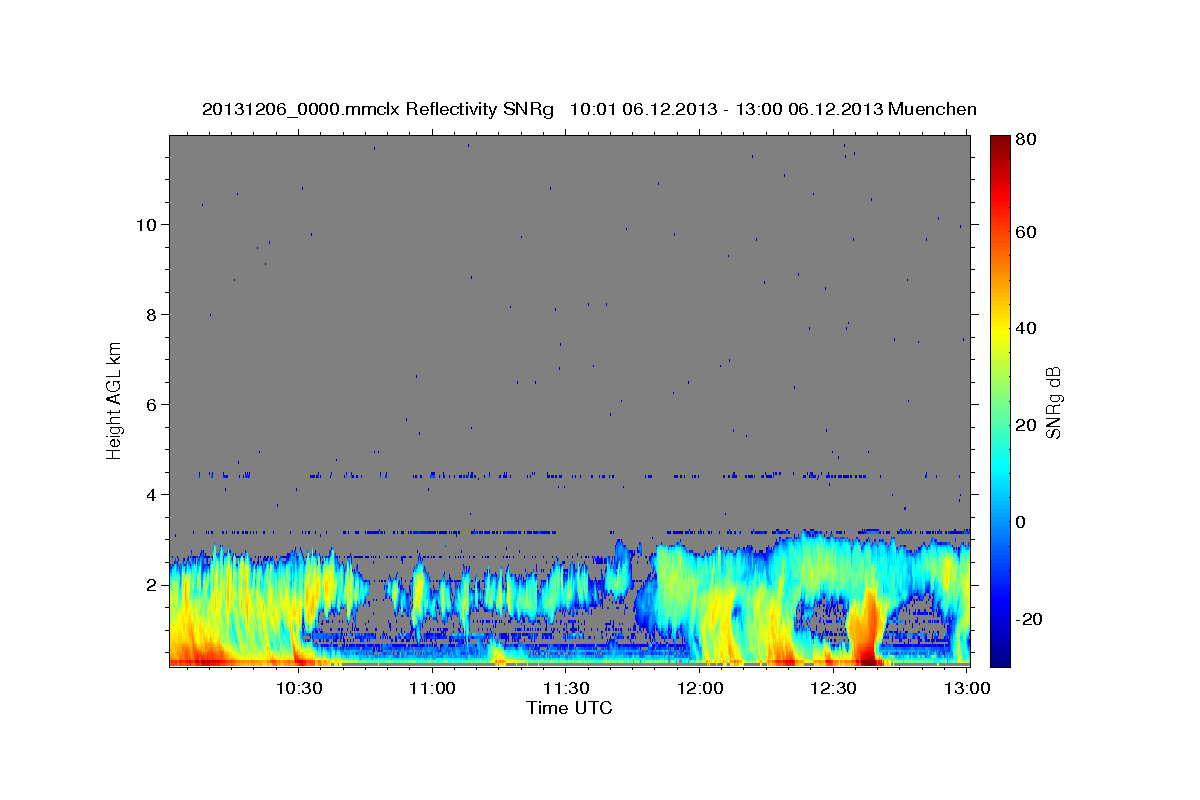
Task: Click the colorbar value '40'
Action: (x=1028, y=328)
